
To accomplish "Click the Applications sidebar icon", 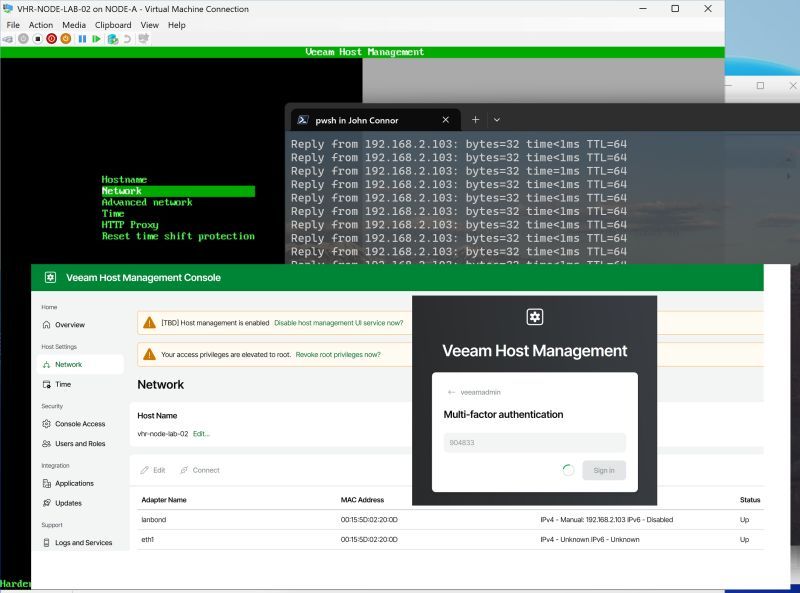I will tap(46, 483).
